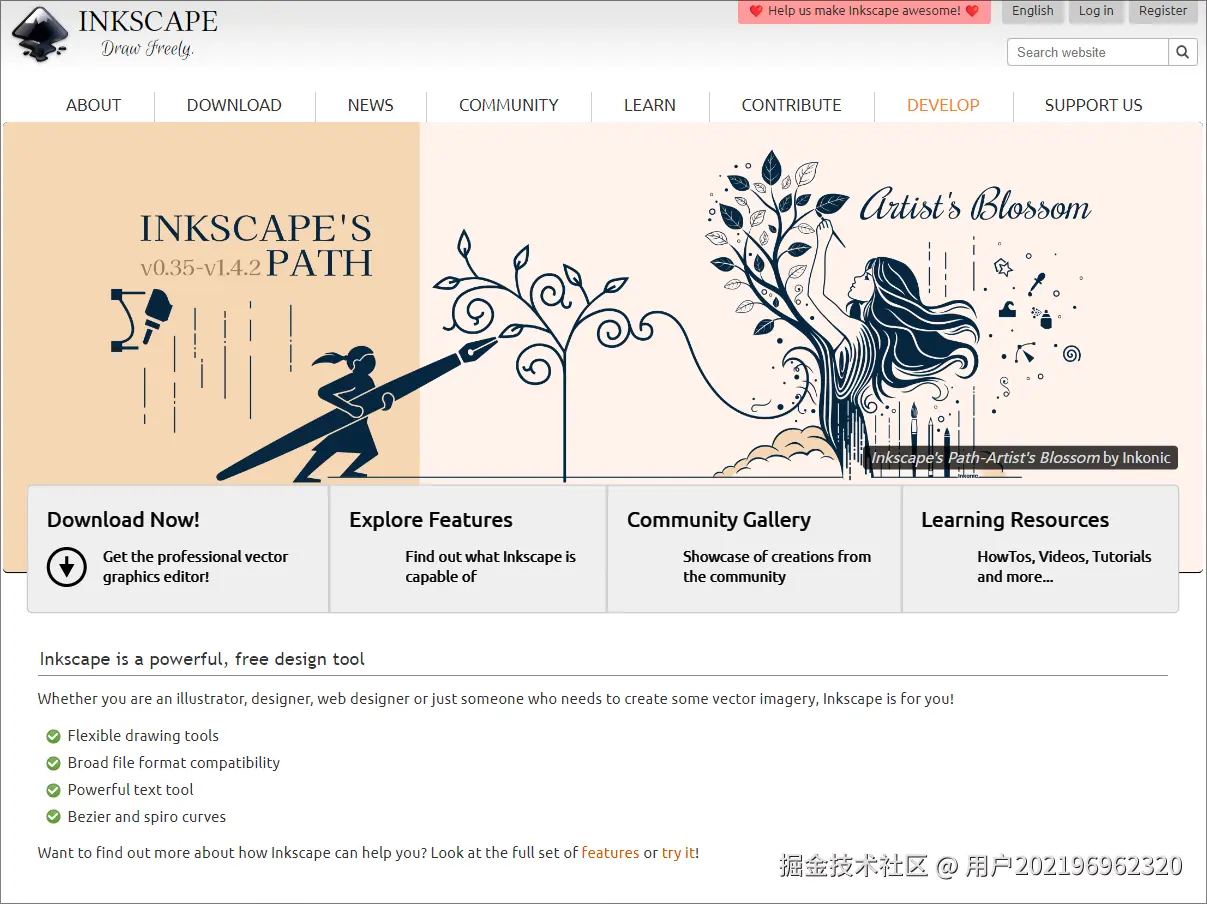This screenshot has width=1207, height=904.
Task: Click the Log in button
Action: (x=1096, y=11)
